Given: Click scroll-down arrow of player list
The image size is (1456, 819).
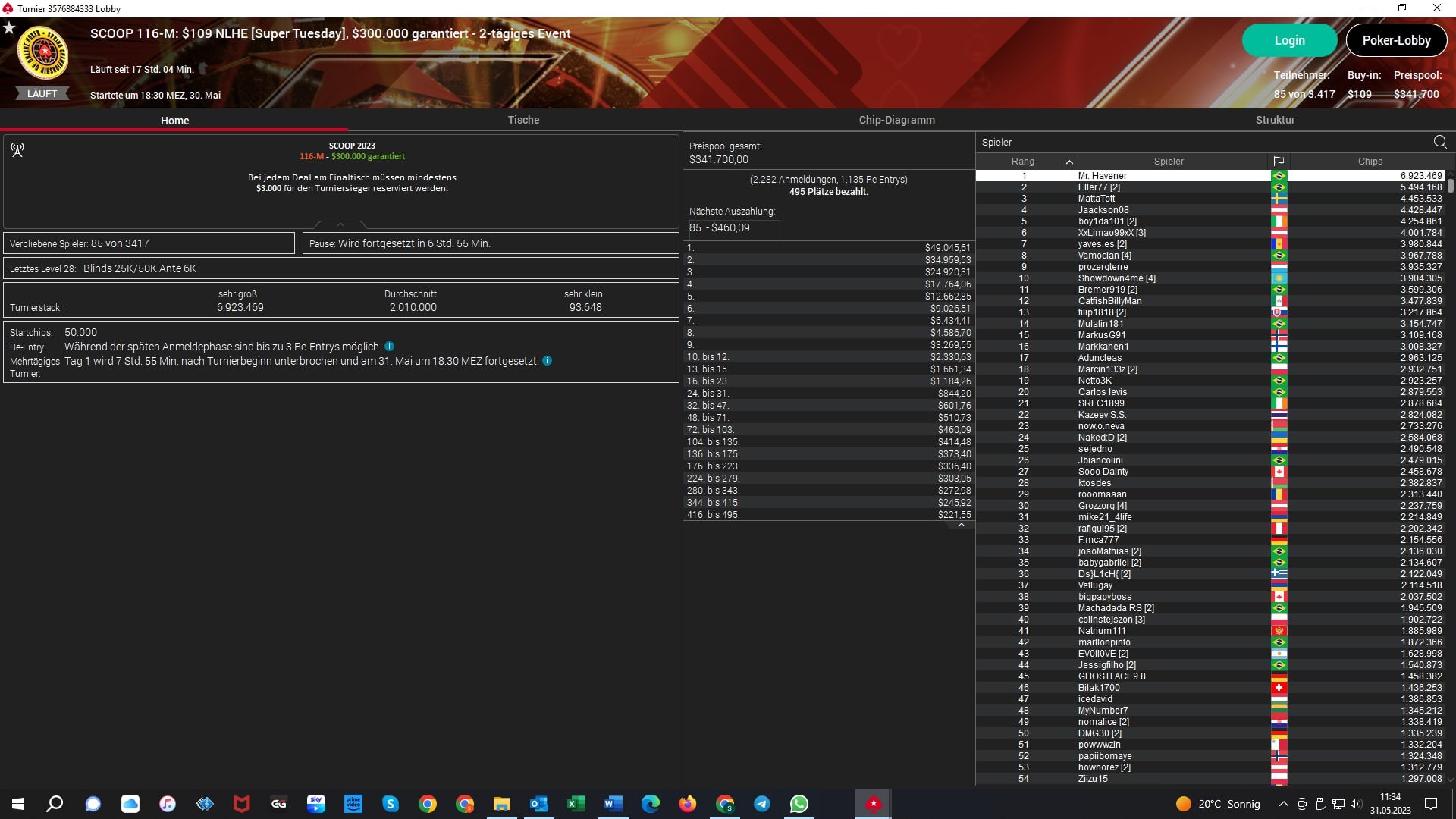Looking at the screenshot, I should [x=1451, y=779].
